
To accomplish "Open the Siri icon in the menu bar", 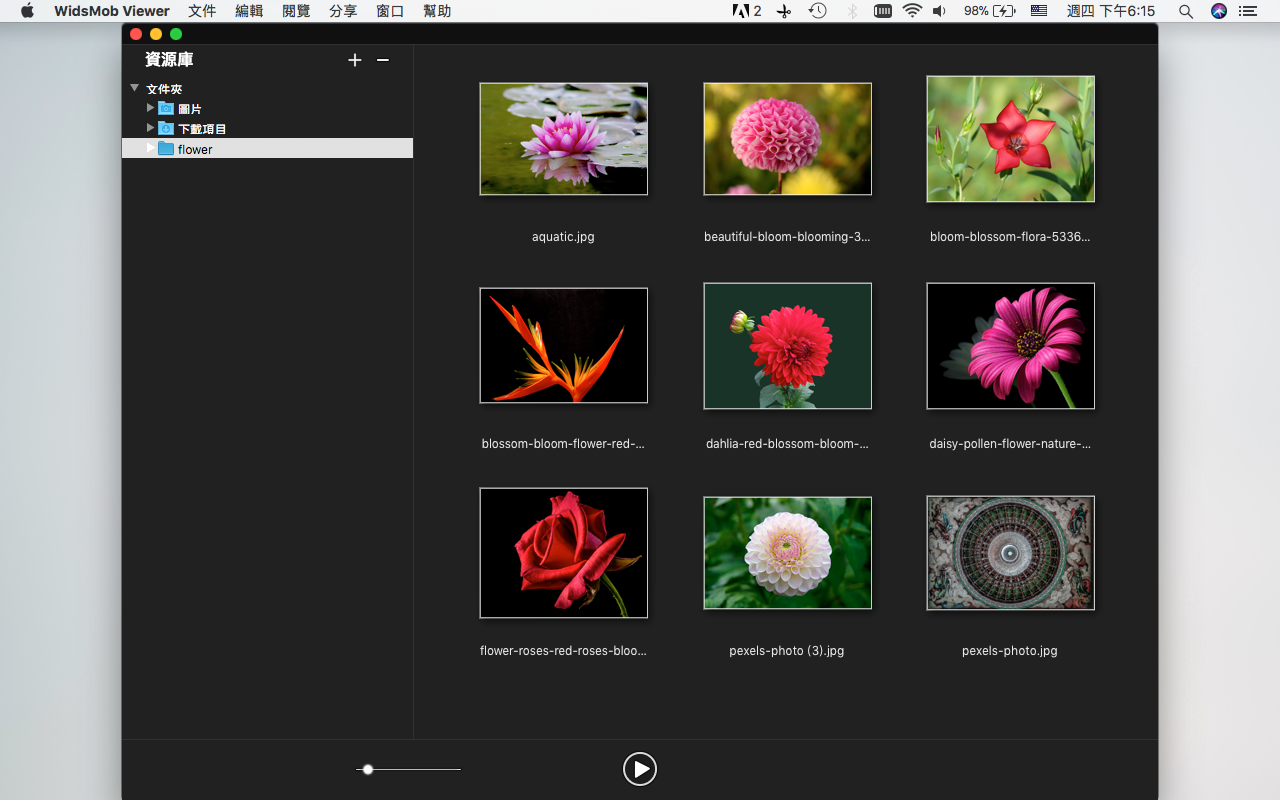I will (x=1218, y=11).
